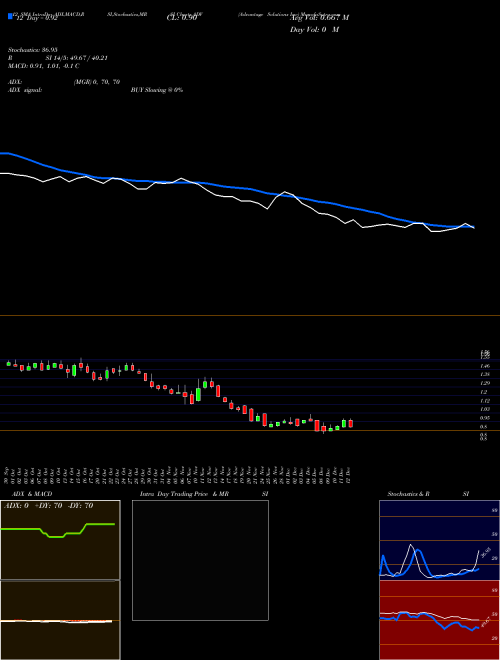Click the last date label on the x-axis
500x660 pixels.
pyautogui.click(x=349, y=474)
